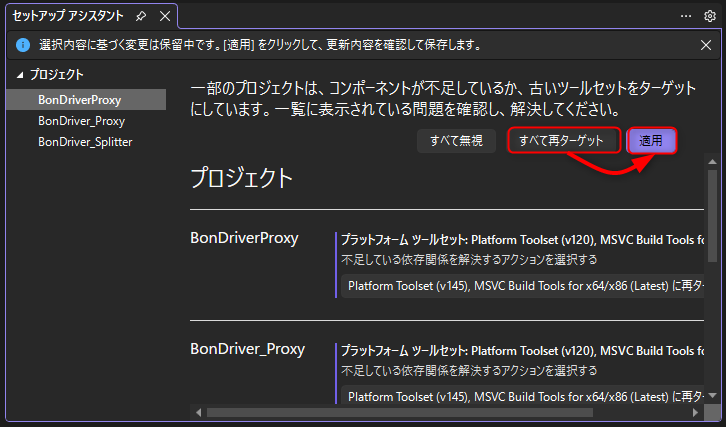
Task: Click the horizontal scrollbar thumb
Action: coord(400,412)
